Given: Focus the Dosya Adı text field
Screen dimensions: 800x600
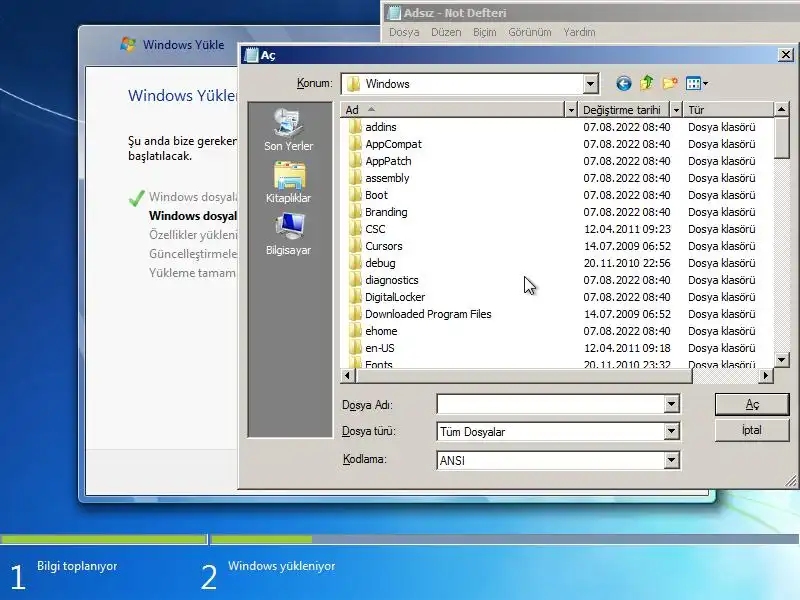Looking at the screenshot, I should tap(551, 405).
